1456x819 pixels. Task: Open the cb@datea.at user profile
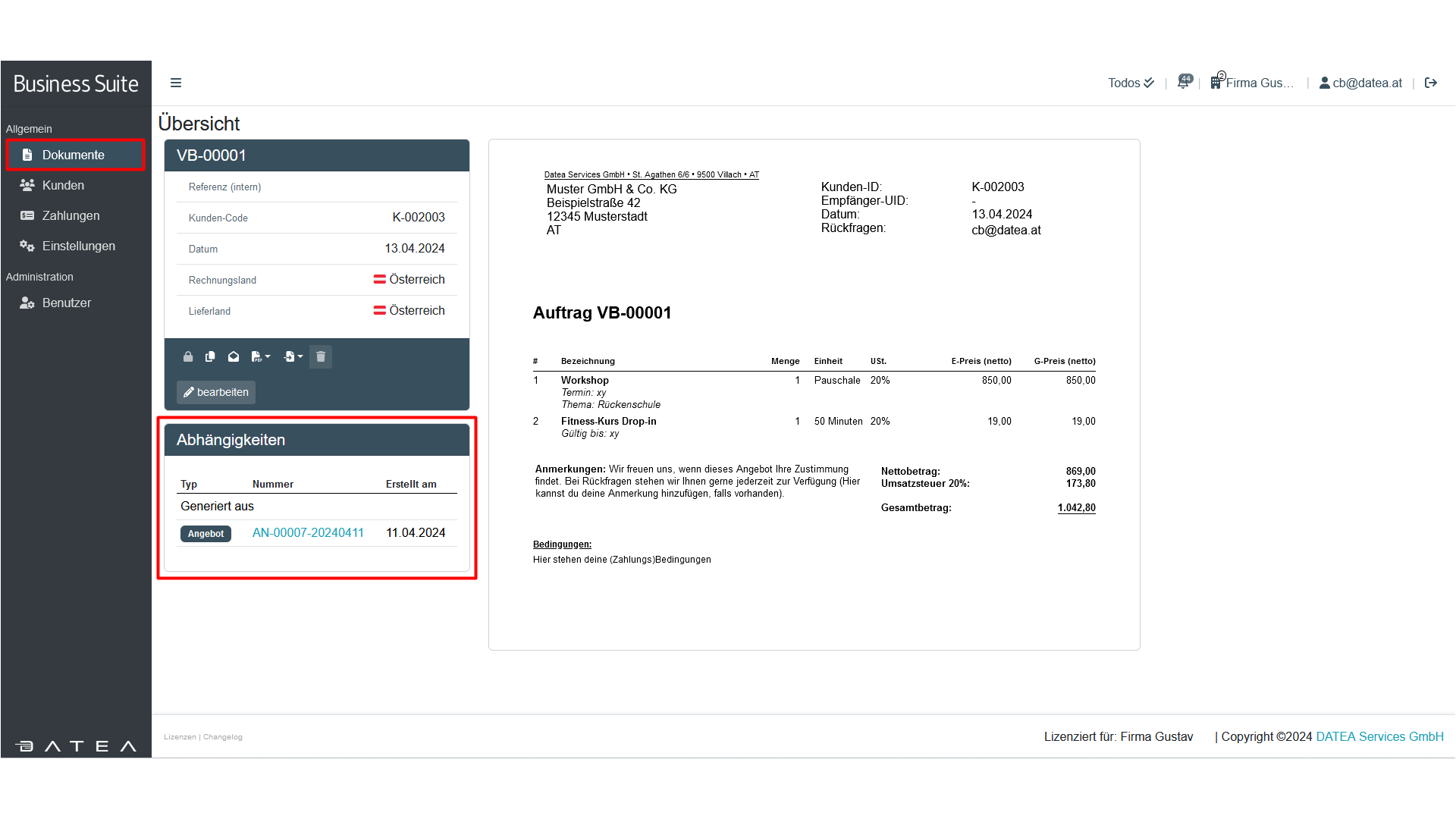(1361, 83)
